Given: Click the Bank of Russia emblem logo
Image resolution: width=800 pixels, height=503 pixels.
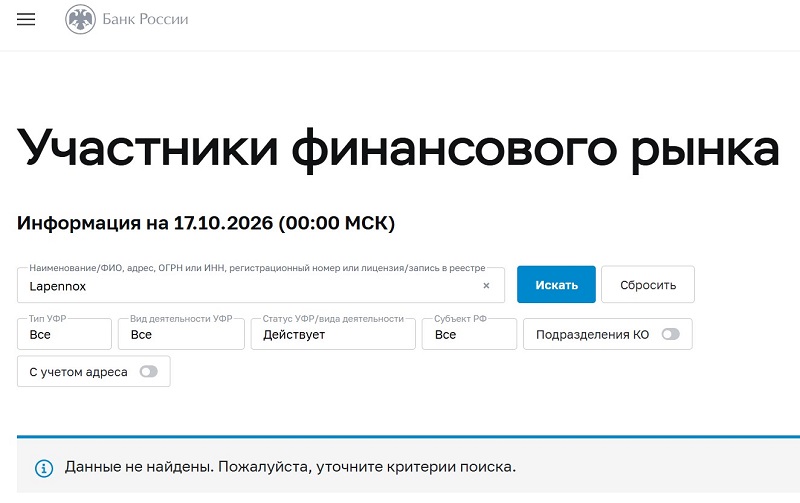Looking at the screenshot, I should pyautogui.click(x=80, y=19).
